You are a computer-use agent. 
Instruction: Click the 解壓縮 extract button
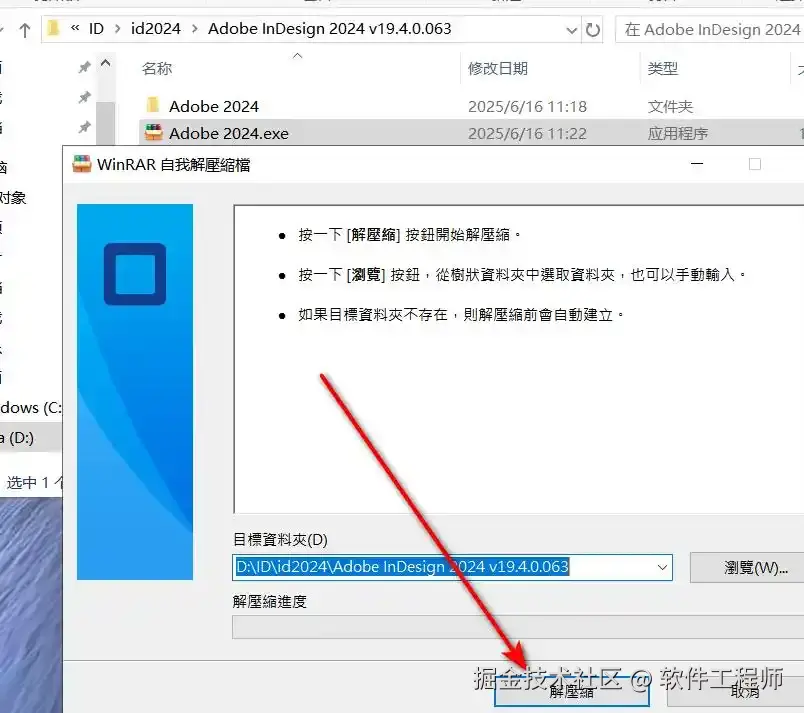(x=571, y=691)
